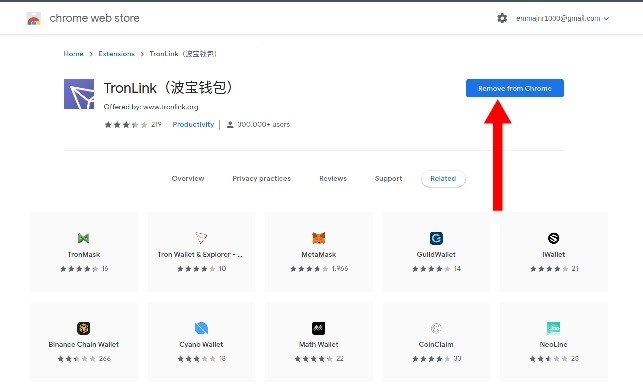This screenshot has width=643, height=387.
Task: Click the CoinClaim icon
Action: [x=436, y=328]
